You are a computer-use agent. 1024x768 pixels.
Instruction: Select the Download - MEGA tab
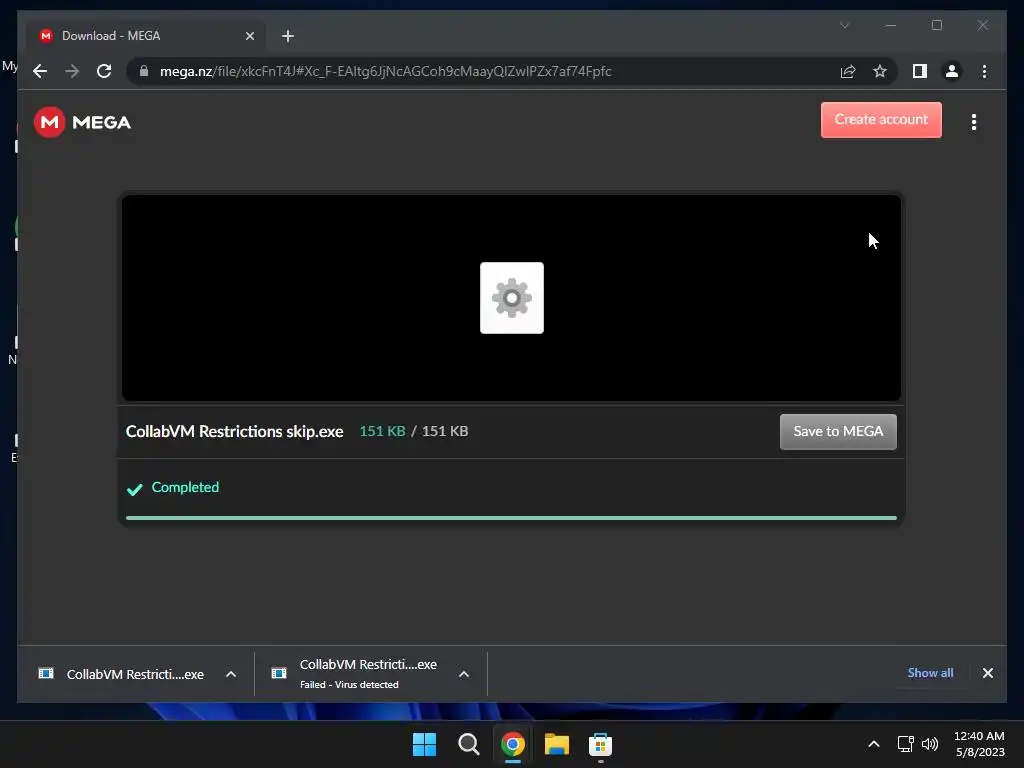(145, 36)
